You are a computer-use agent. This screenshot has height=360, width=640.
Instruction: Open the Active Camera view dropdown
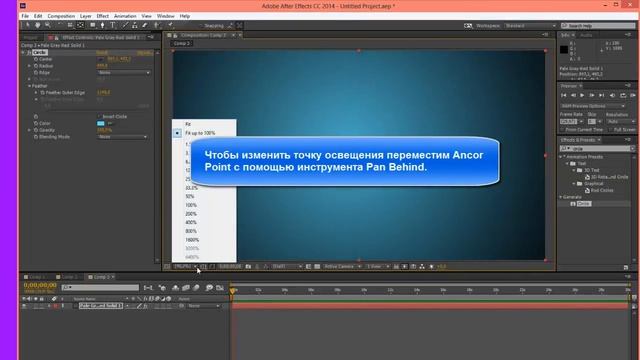(342, 267)
